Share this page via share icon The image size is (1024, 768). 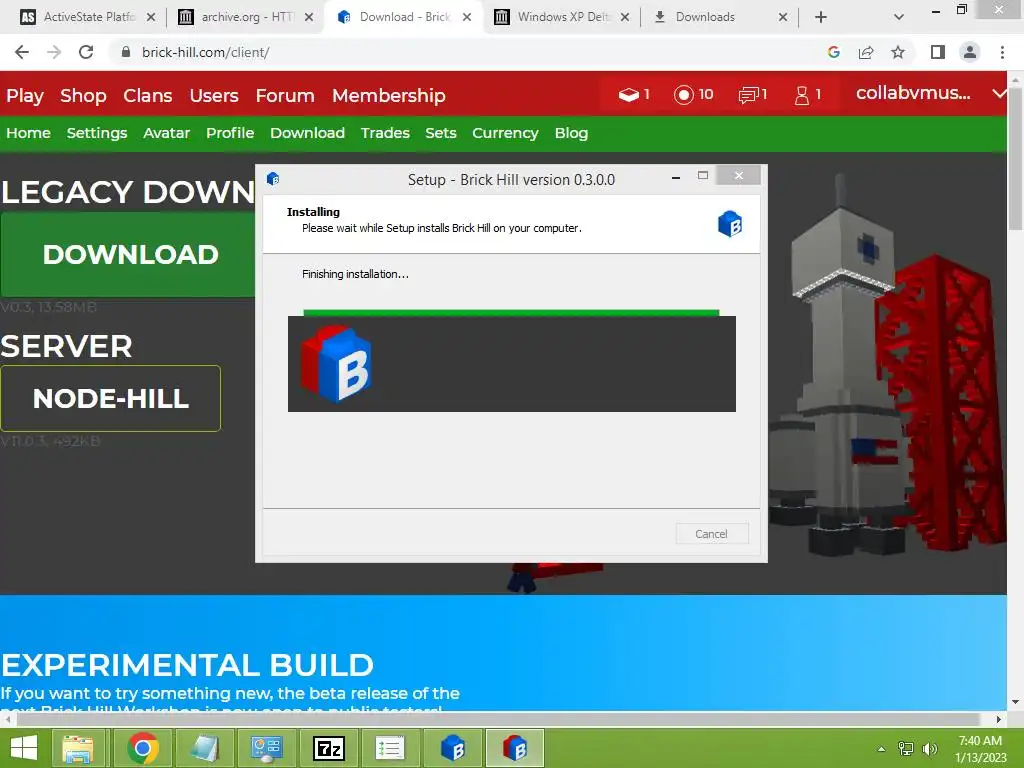866,52
